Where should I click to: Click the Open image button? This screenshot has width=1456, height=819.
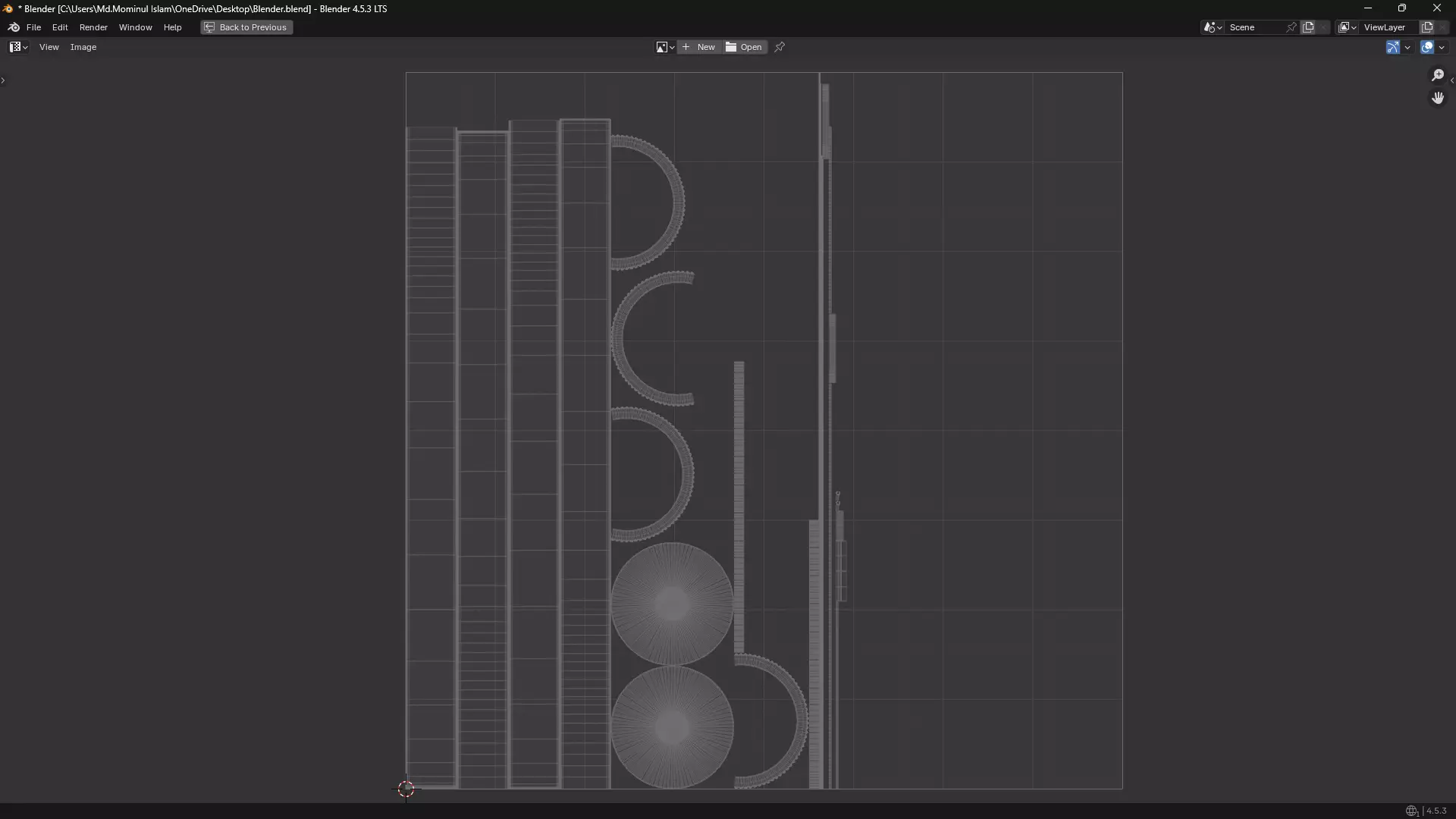[744, 47]
